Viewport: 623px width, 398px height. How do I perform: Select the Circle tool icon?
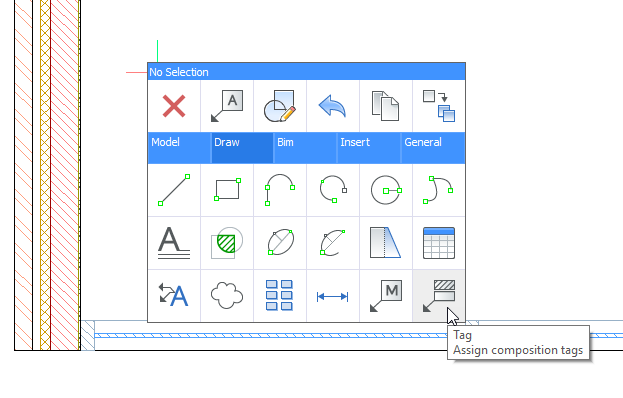(x=386, y=190)
